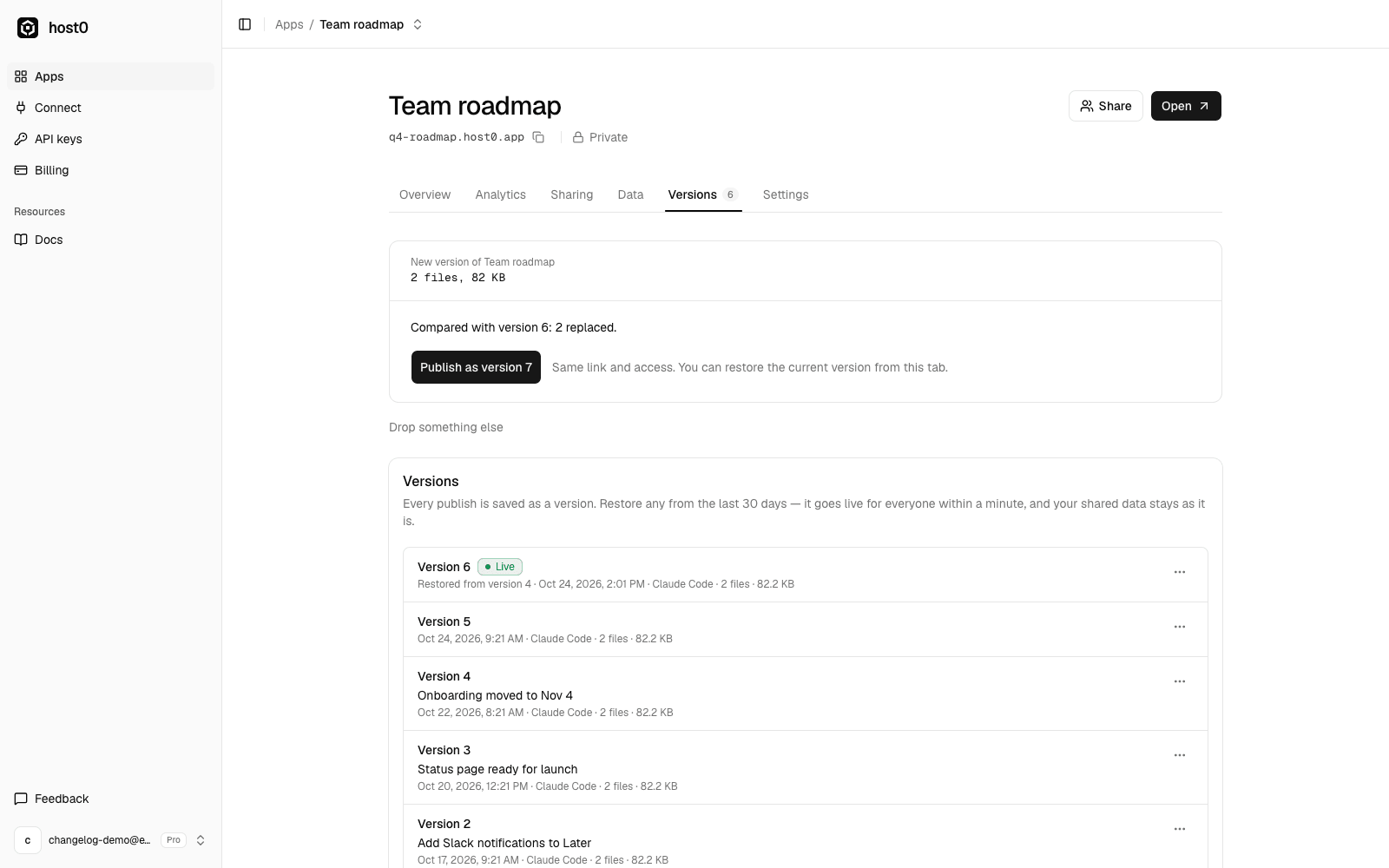Click the Private lock indicator

click(600, 137)
